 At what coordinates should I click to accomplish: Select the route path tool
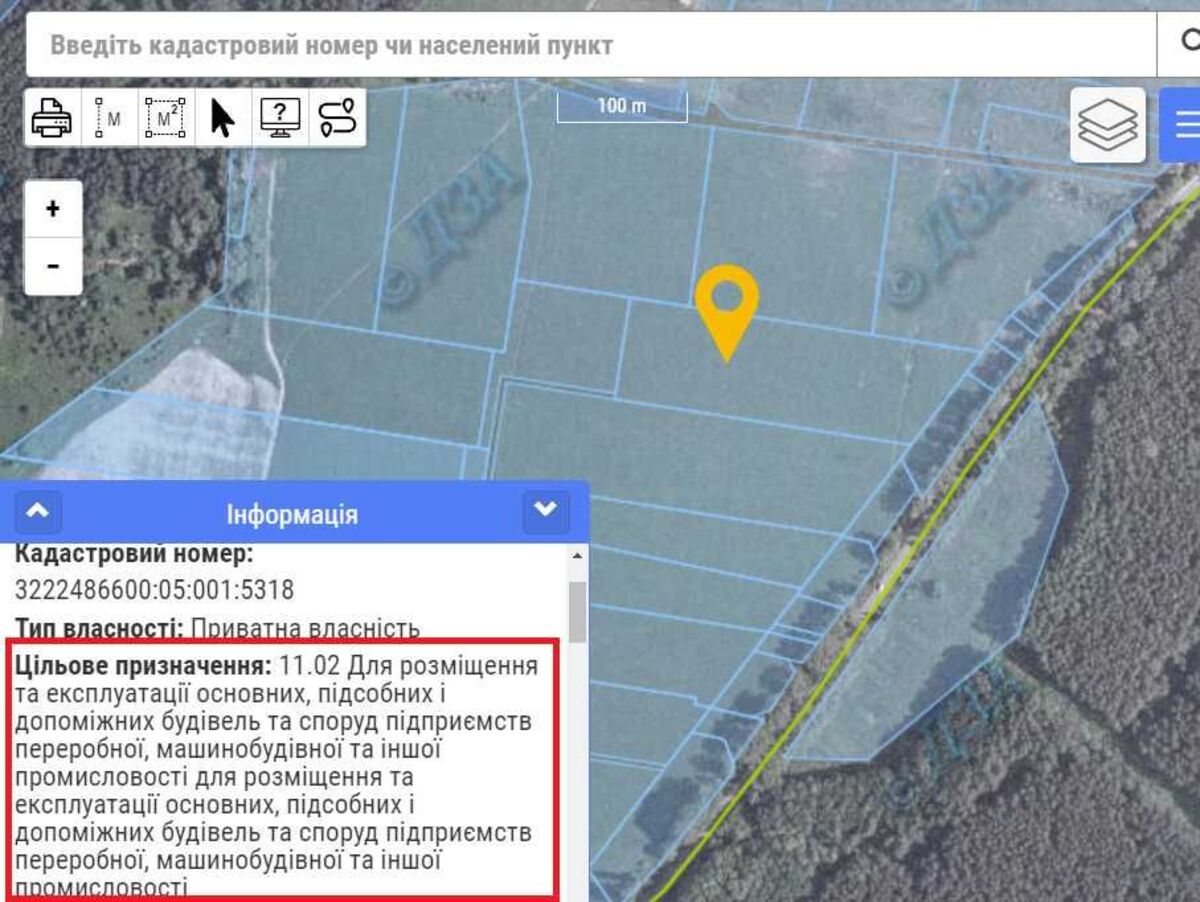click(337, 118)
